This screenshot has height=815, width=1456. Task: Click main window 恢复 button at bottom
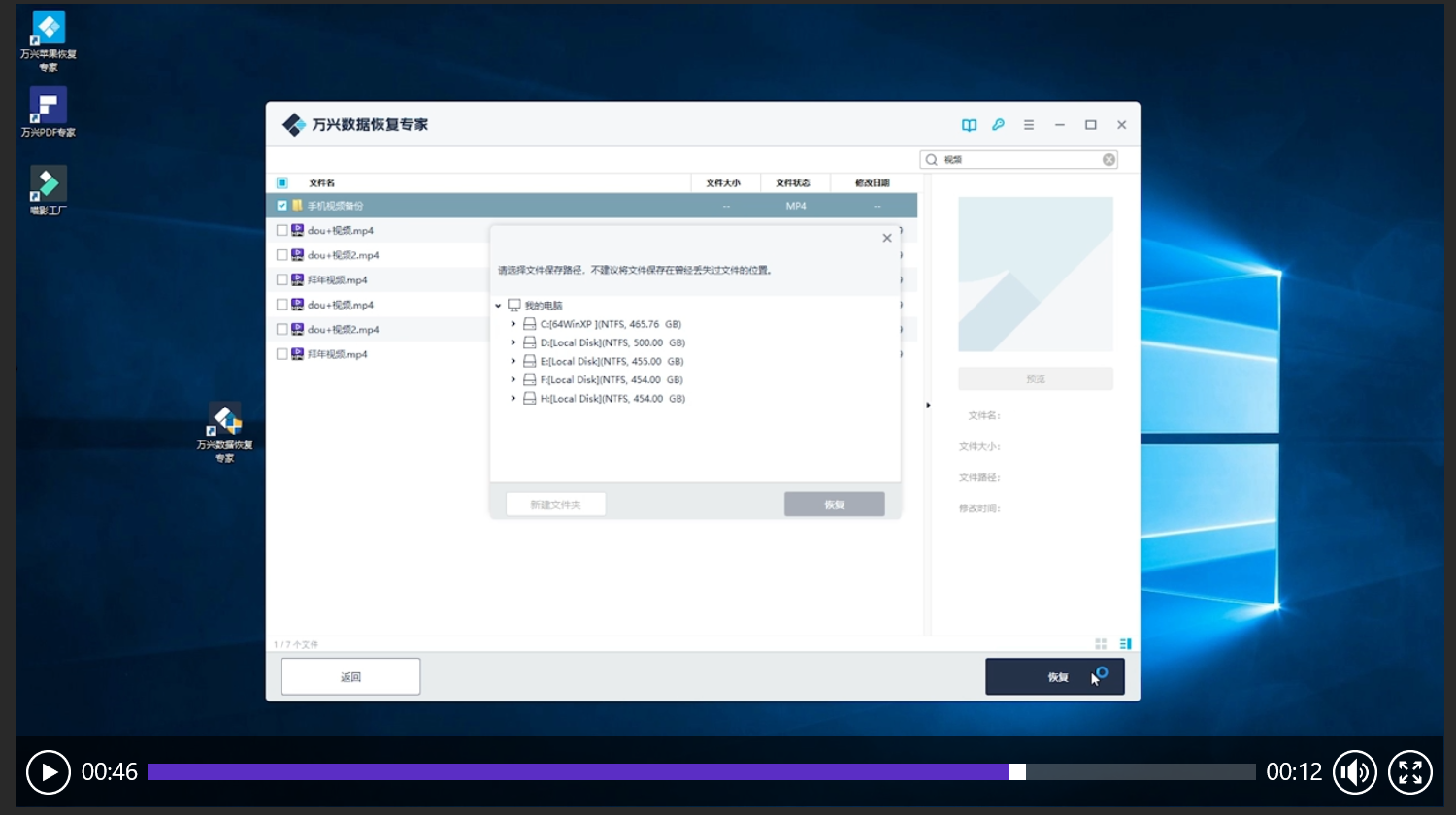click(1055, 677)
